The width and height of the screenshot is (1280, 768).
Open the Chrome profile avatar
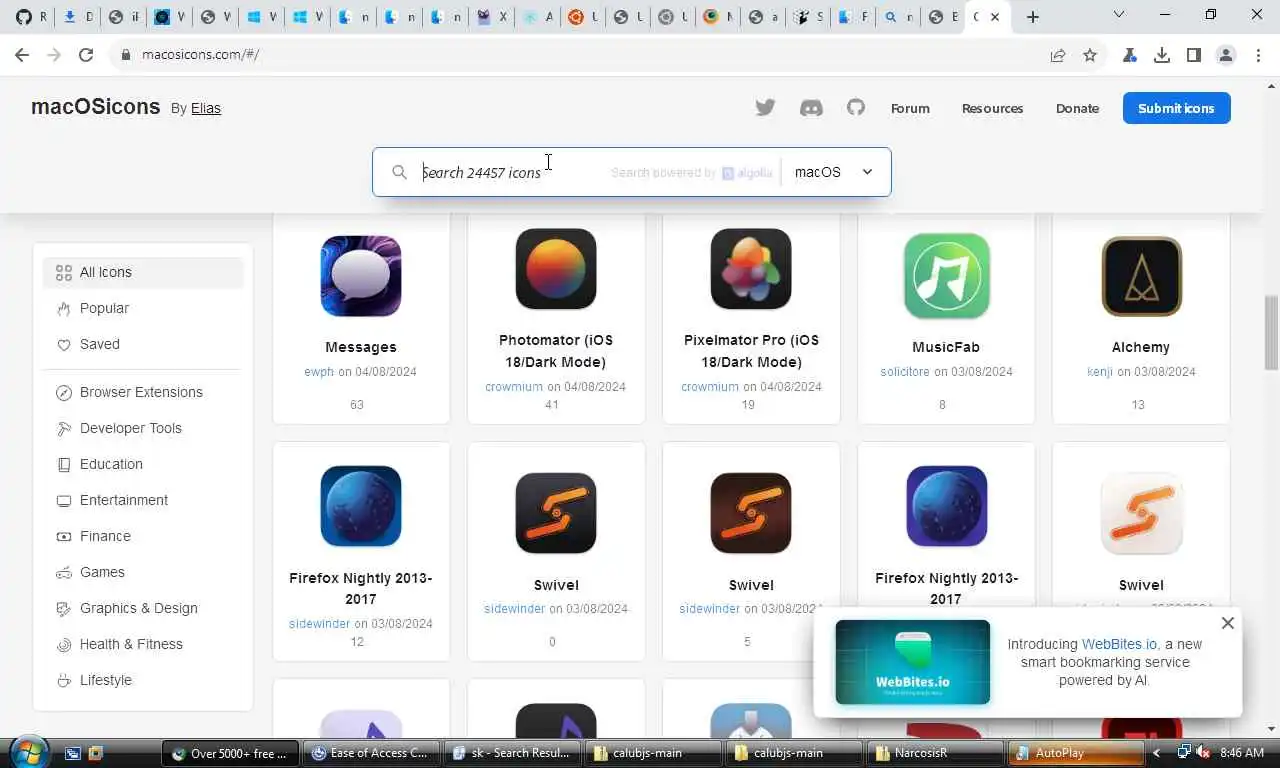(x=1226, y=55)
